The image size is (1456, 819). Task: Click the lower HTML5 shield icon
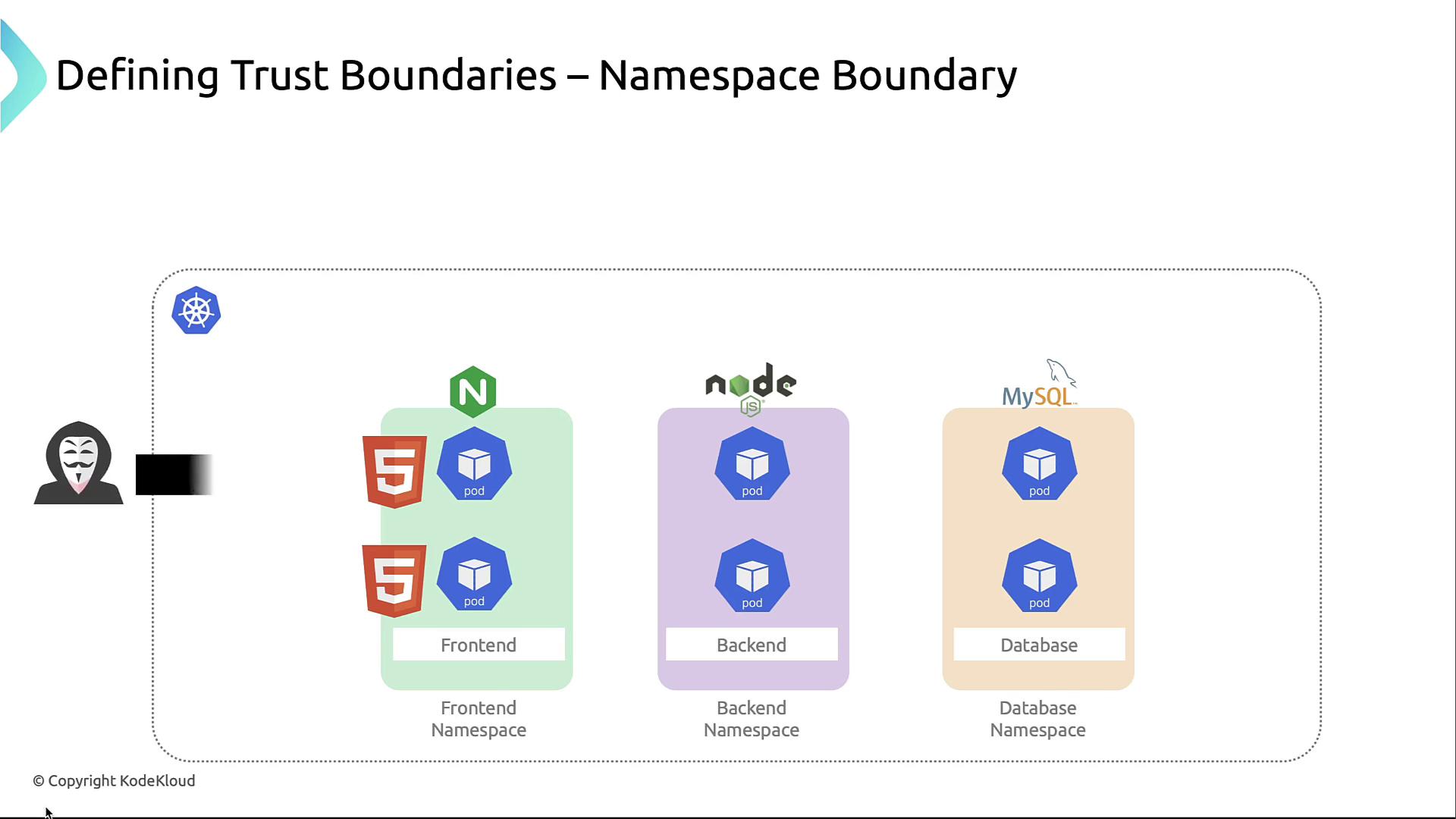[394, 580]
